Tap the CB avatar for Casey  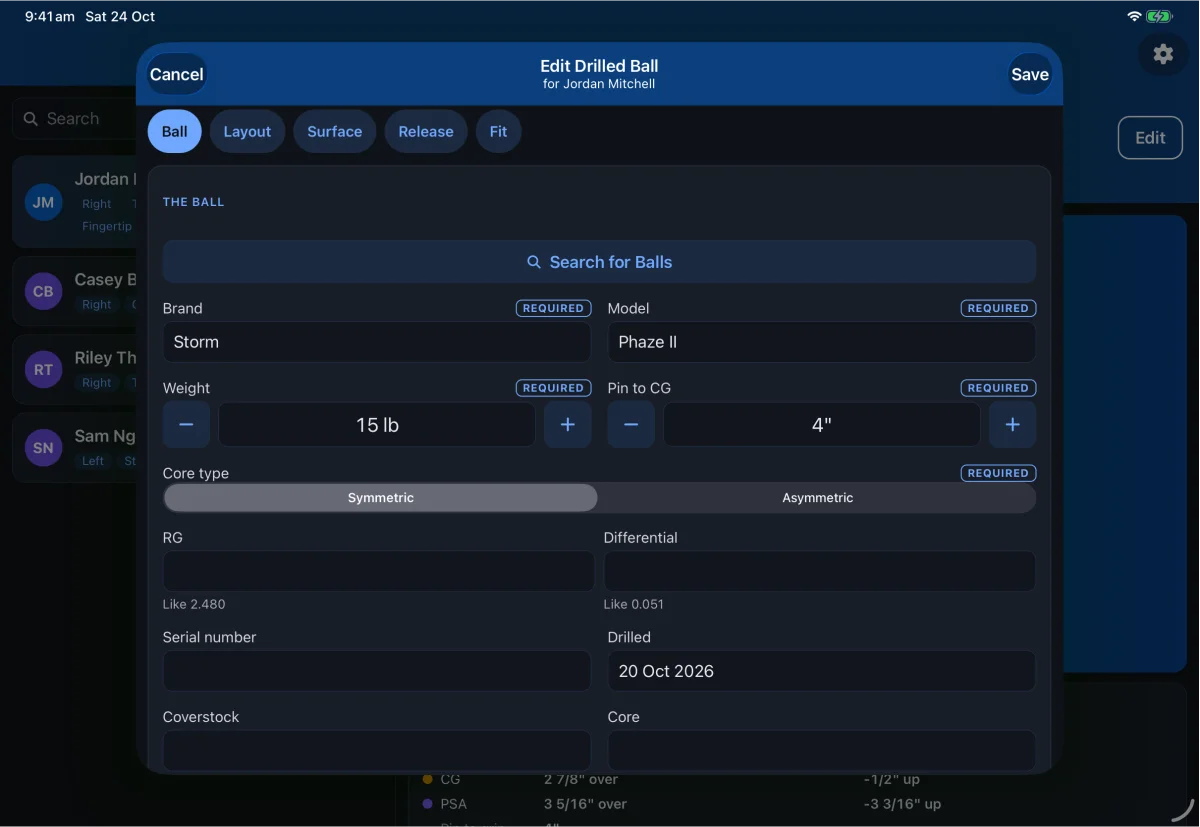[x=43, y=291]
